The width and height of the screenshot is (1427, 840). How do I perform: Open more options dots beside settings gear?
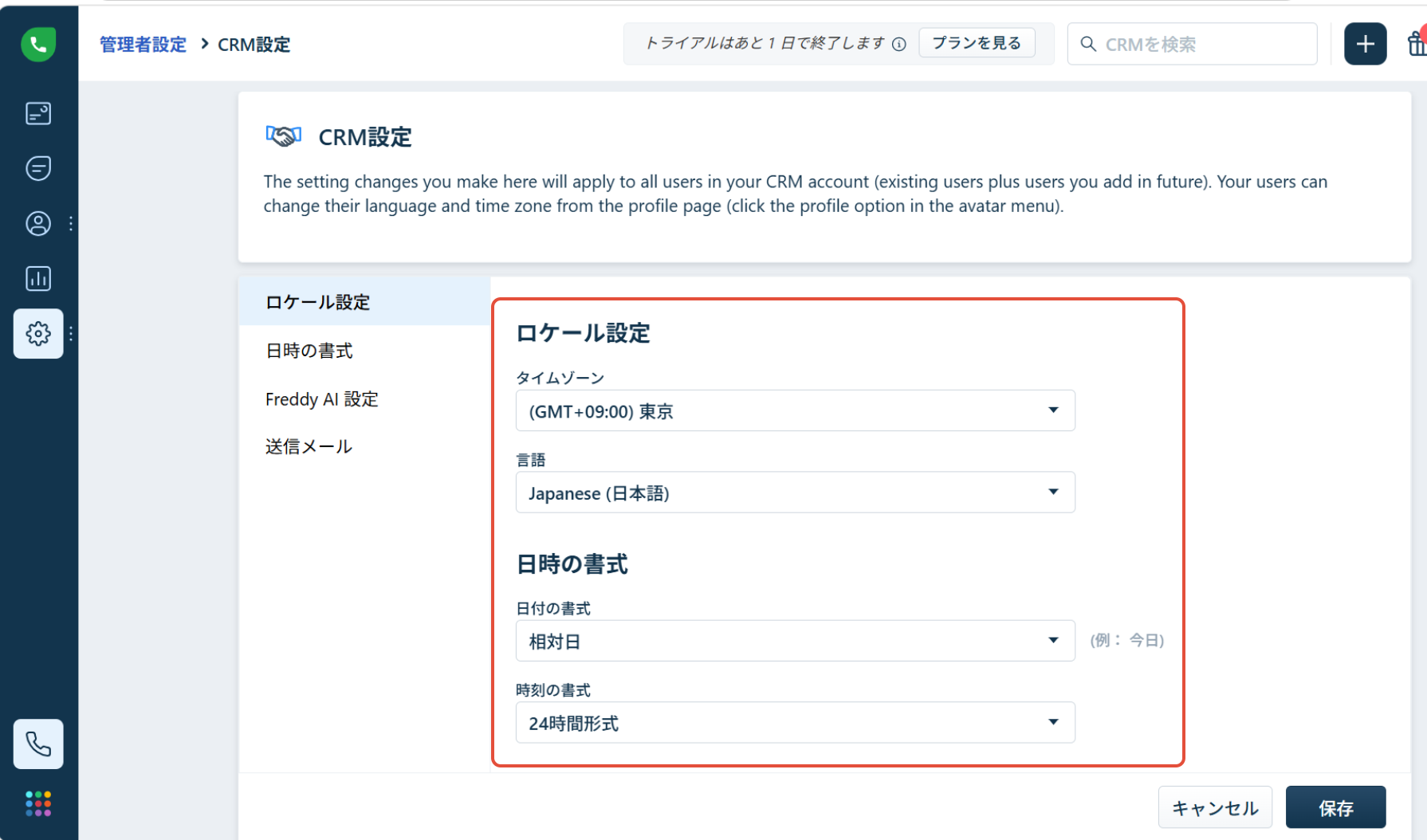(x=71, y=333)
